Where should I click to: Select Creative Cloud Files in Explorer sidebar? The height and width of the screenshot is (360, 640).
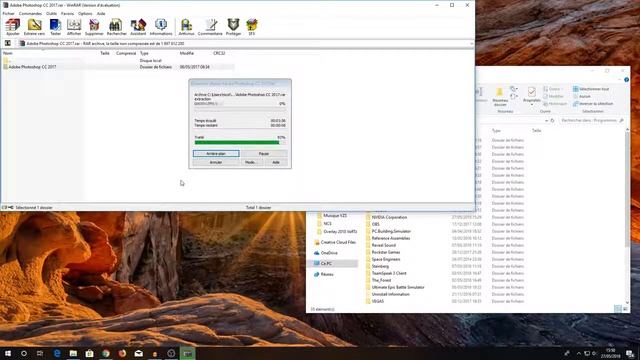click(336, 242)
